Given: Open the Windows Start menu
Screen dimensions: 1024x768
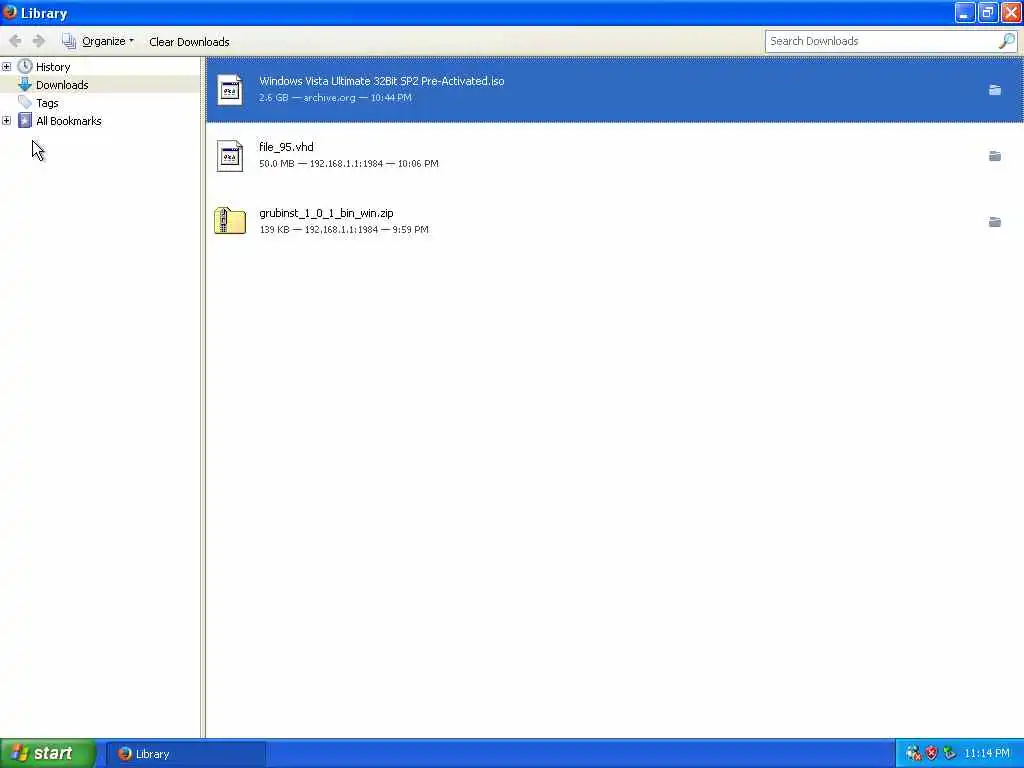Looking at the screenshot, I should tap(48, 753).
